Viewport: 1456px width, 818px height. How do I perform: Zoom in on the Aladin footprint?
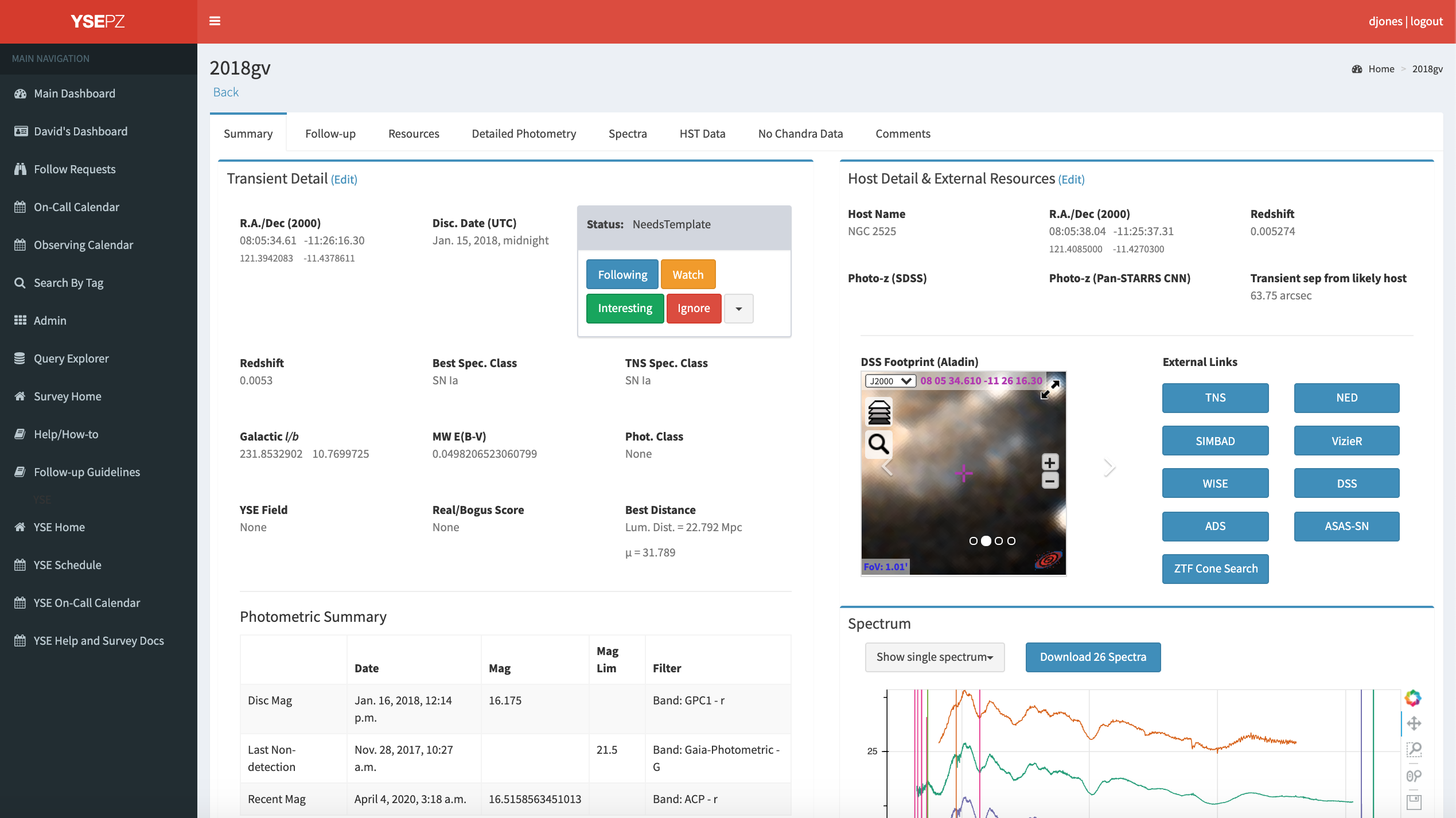[1050, 462]
